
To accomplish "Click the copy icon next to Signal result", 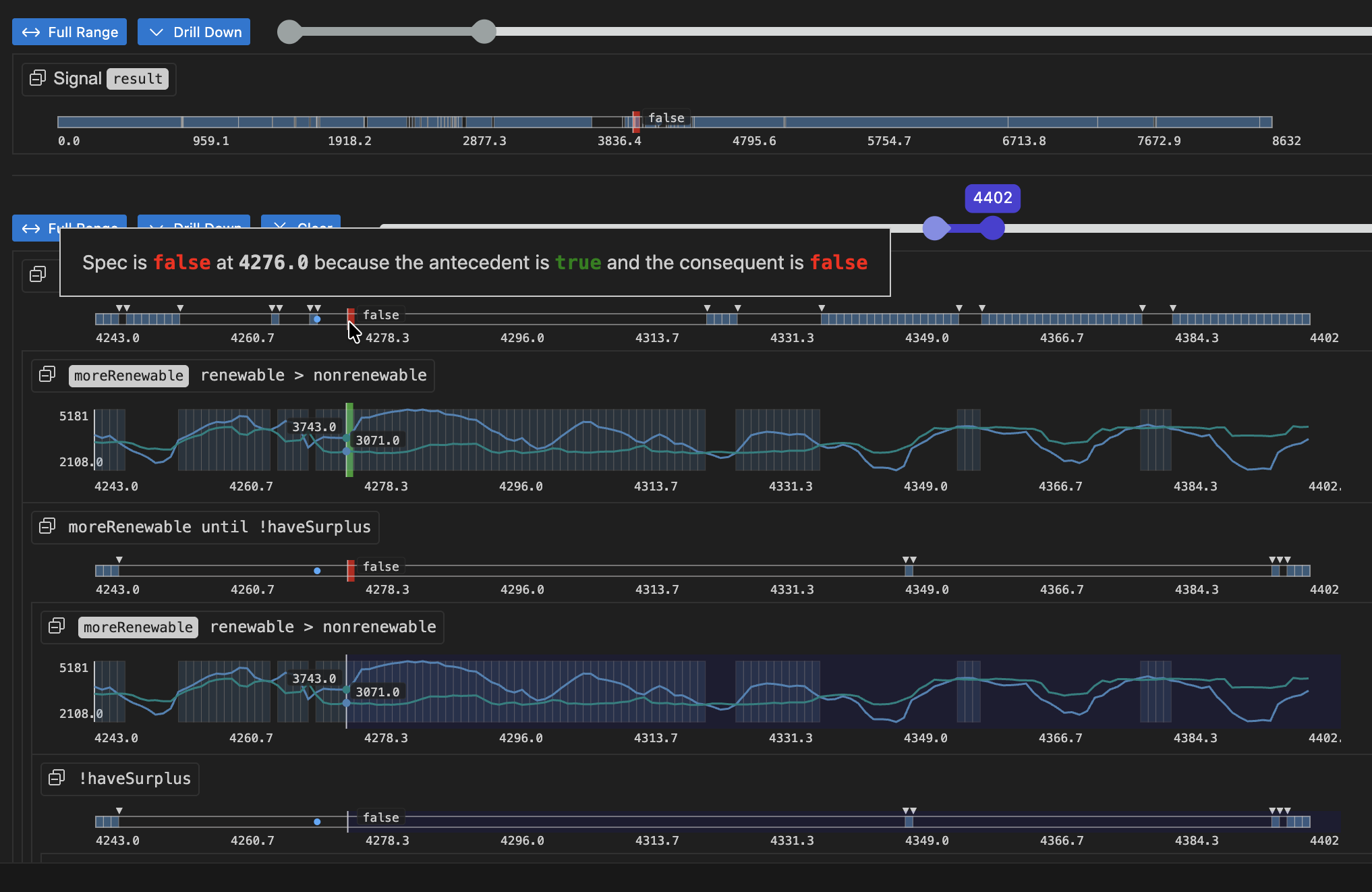I will tap(38, 78).
